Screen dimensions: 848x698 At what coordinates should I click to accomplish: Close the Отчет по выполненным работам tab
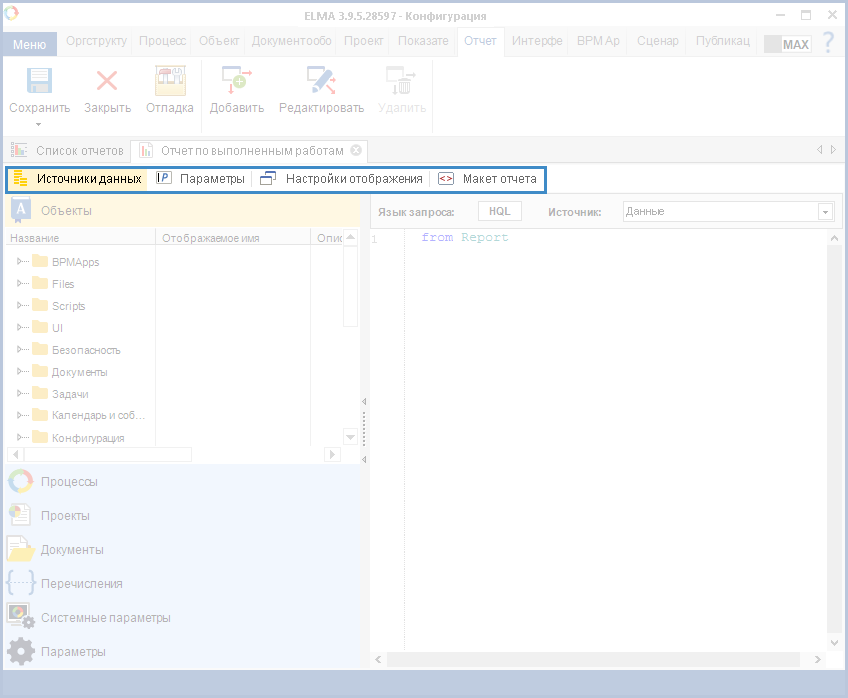[356, 150]
